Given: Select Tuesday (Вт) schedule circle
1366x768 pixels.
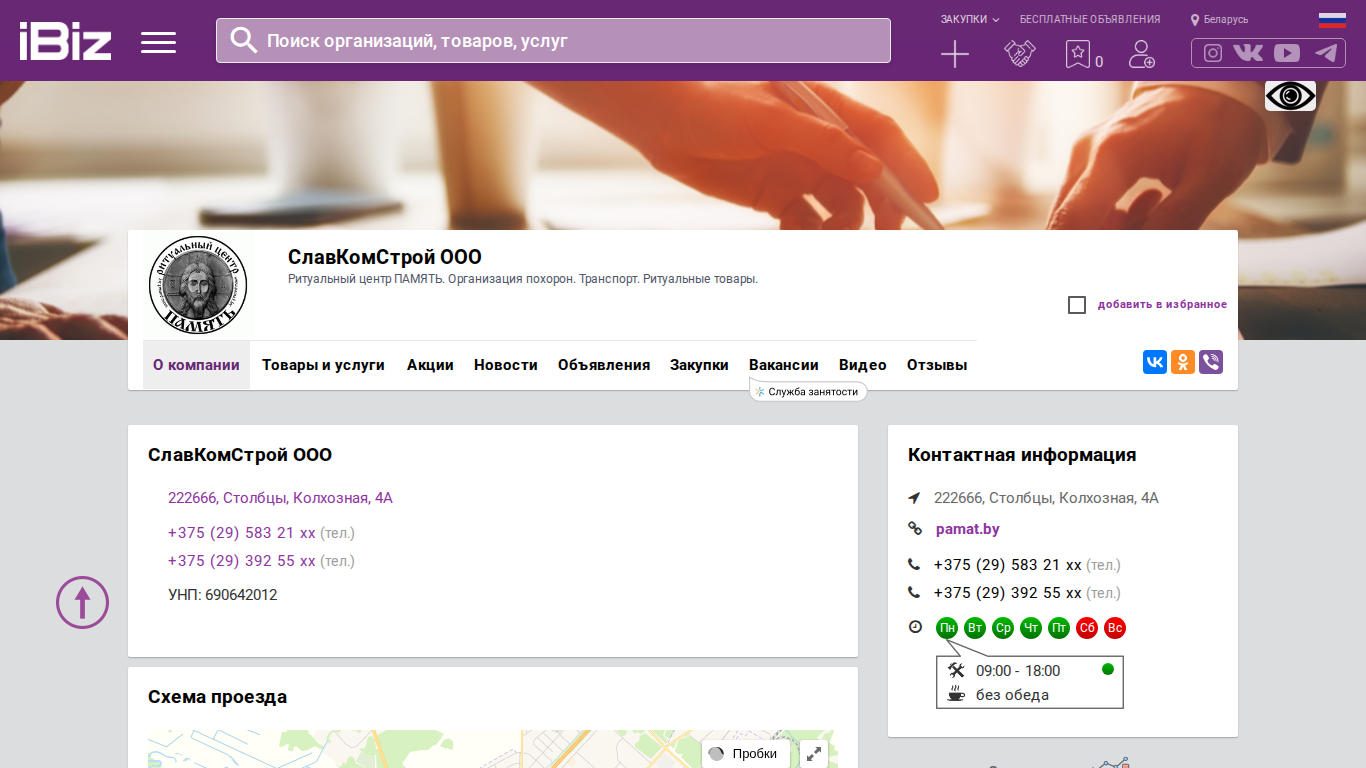Looking at the screenshot, I should (975, 628).
